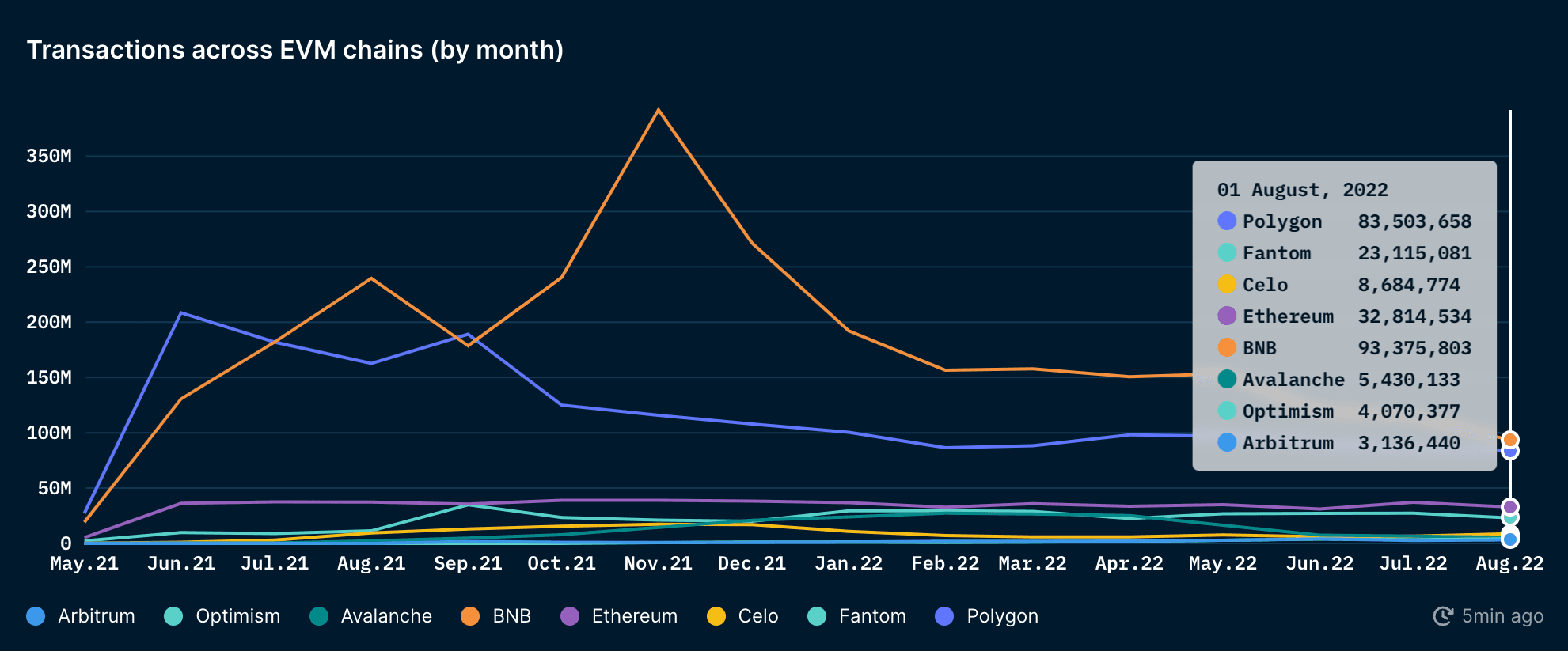Toggle the Arbitrum series in legend
1568x651 pixels.
pyautogui.click(x=81, y=616)
